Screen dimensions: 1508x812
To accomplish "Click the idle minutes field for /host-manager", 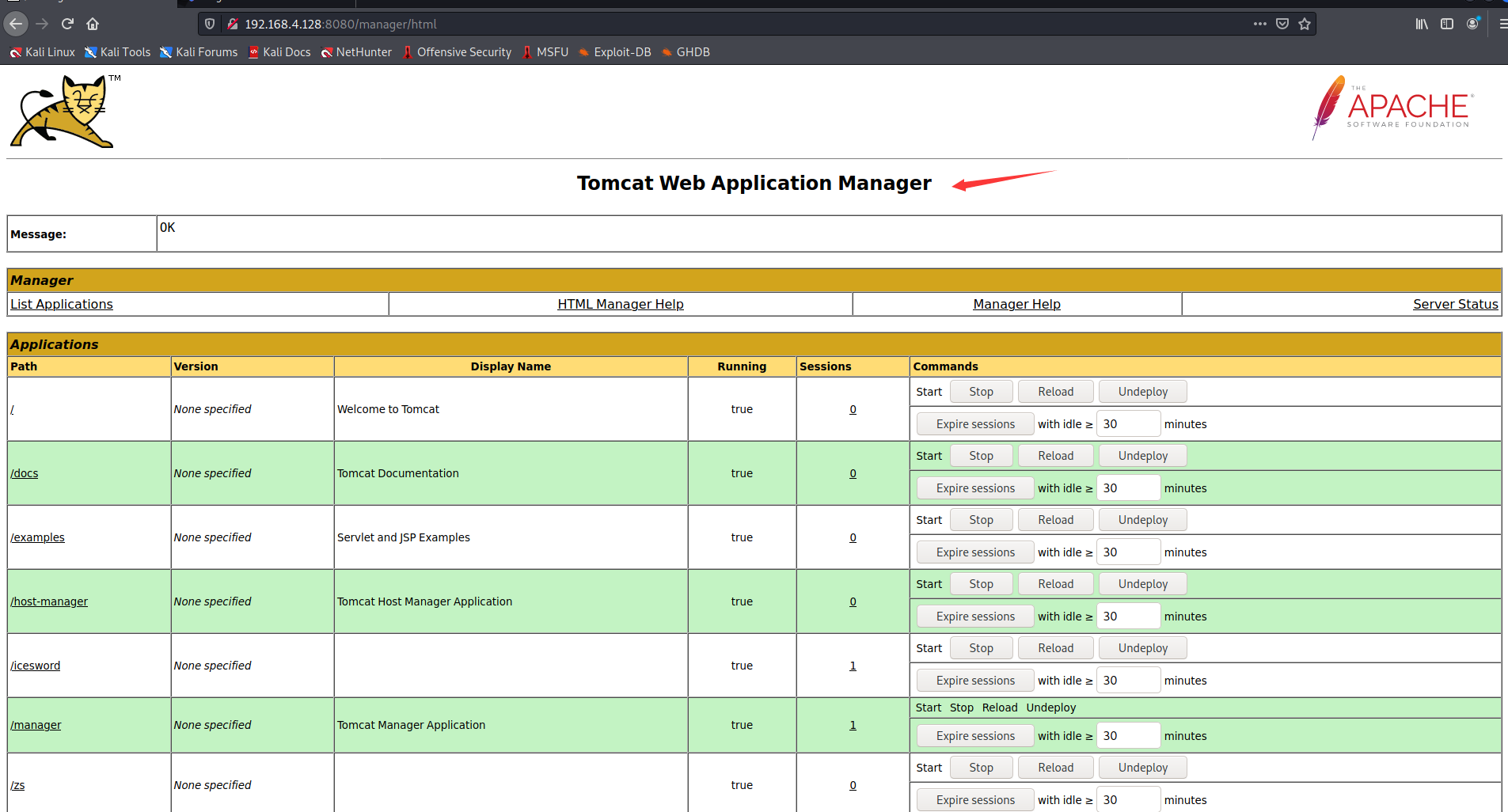I will pyautogui.click(x=1128, y=617).
